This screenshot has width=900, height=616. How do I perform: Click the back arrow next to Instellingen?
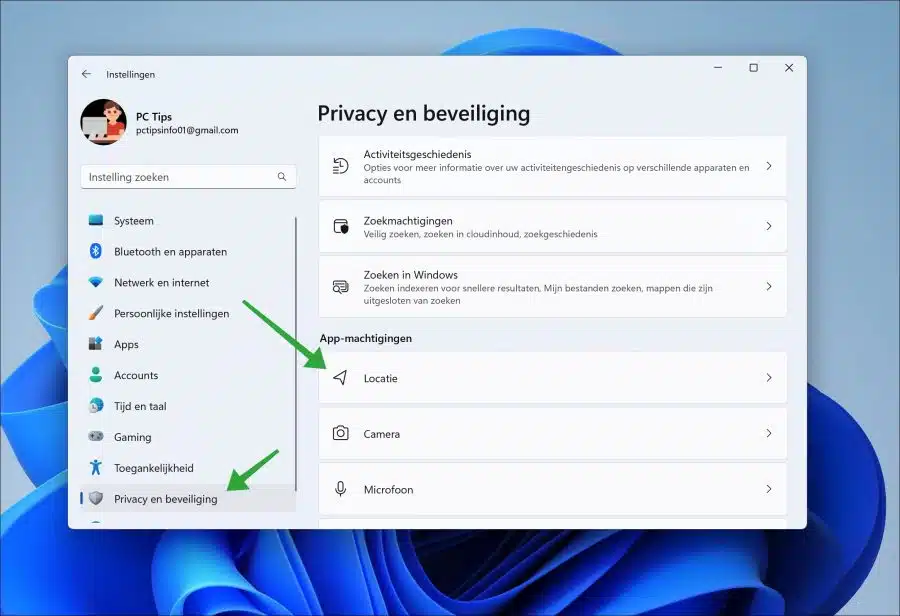tap(86, 74)
